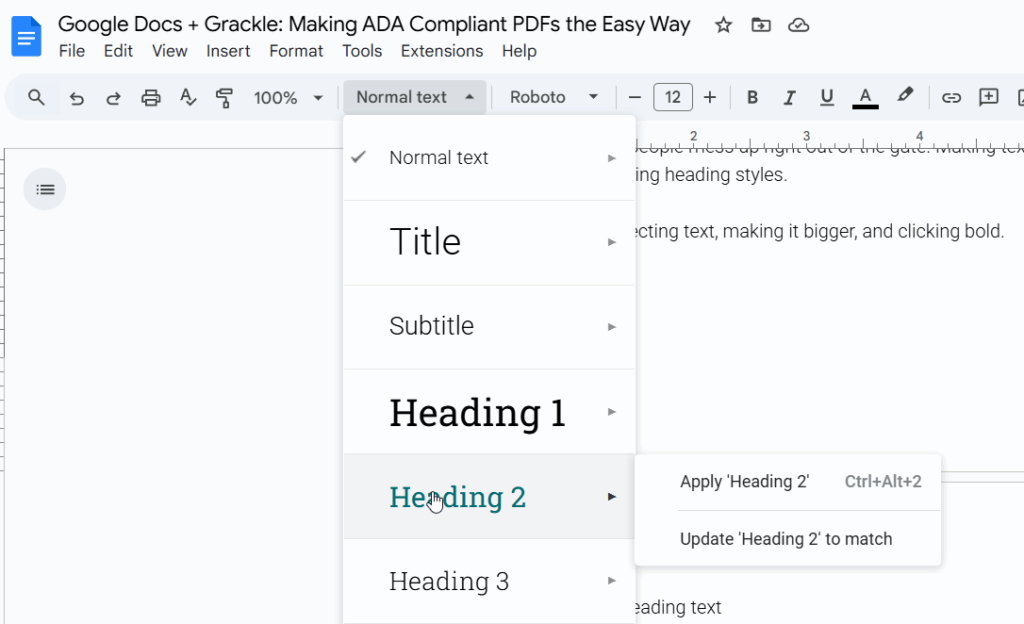Click the print icon in toolbar
This screenshot has width=1024, height=624.
pyautogui.click(x=151, y=98)
